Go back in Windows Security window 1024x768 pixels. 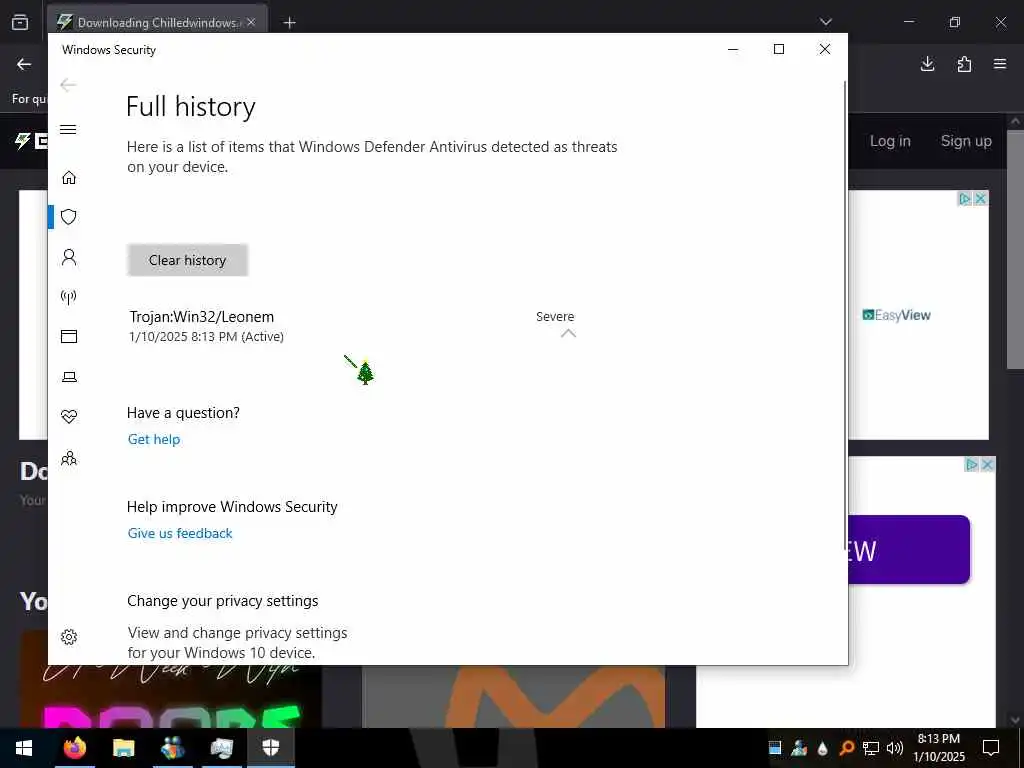(68, 85)
